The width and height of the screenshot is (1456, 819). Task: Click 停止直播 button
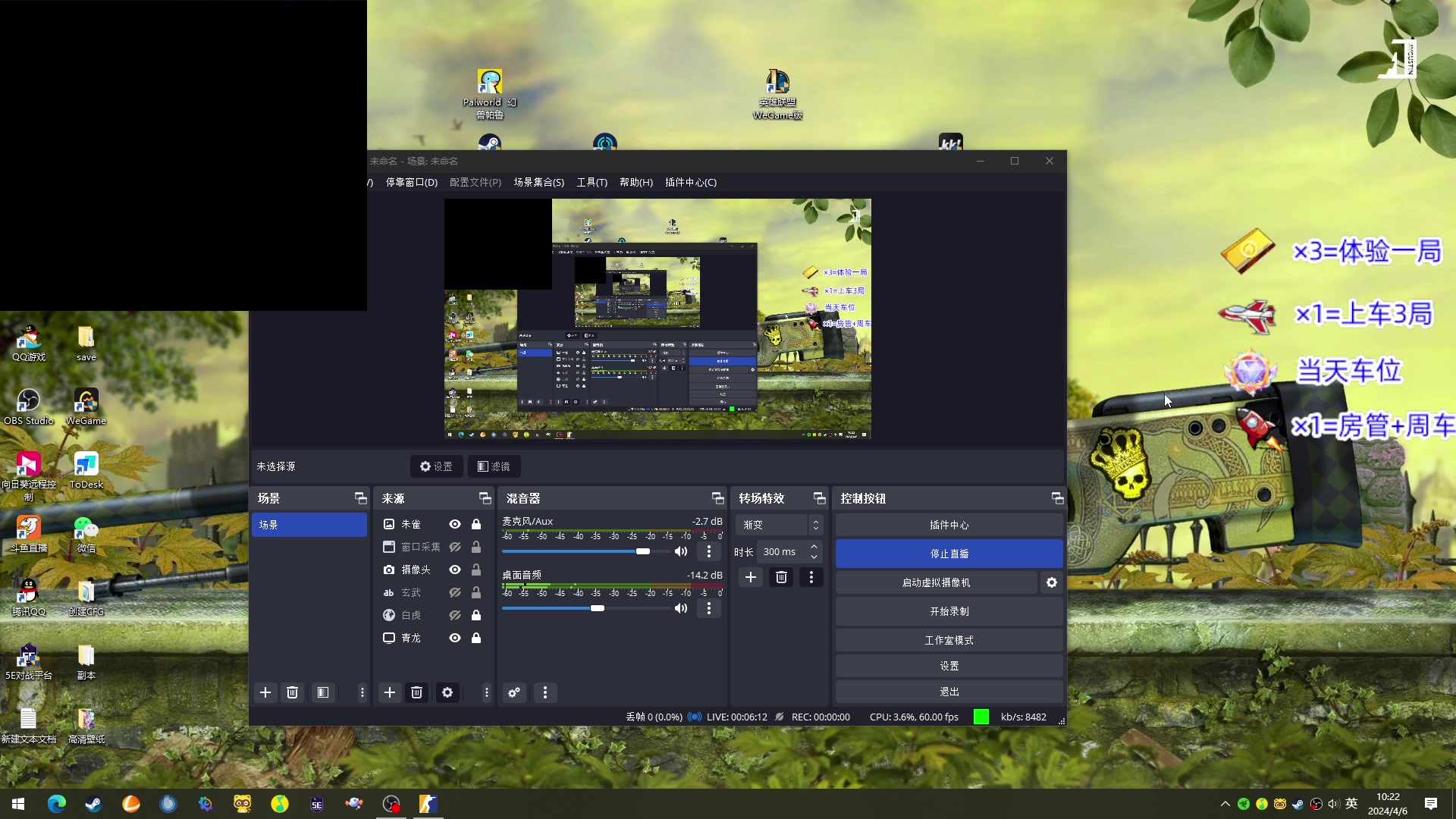949,554
